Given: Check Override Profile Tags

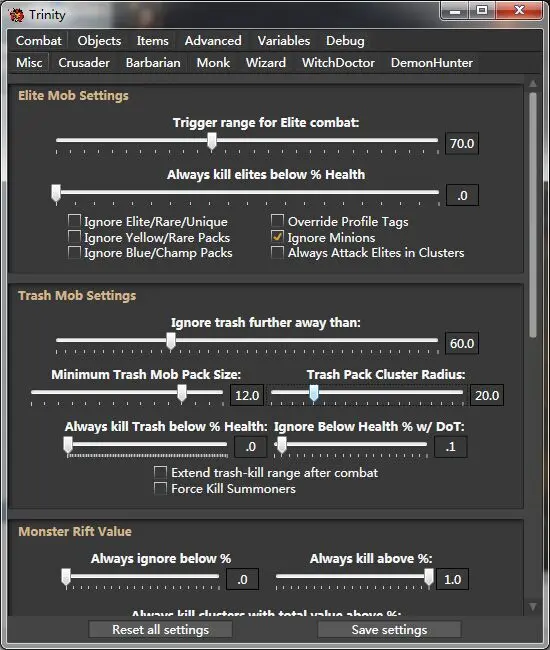Looking at the screenshot, I should (277, 221).
